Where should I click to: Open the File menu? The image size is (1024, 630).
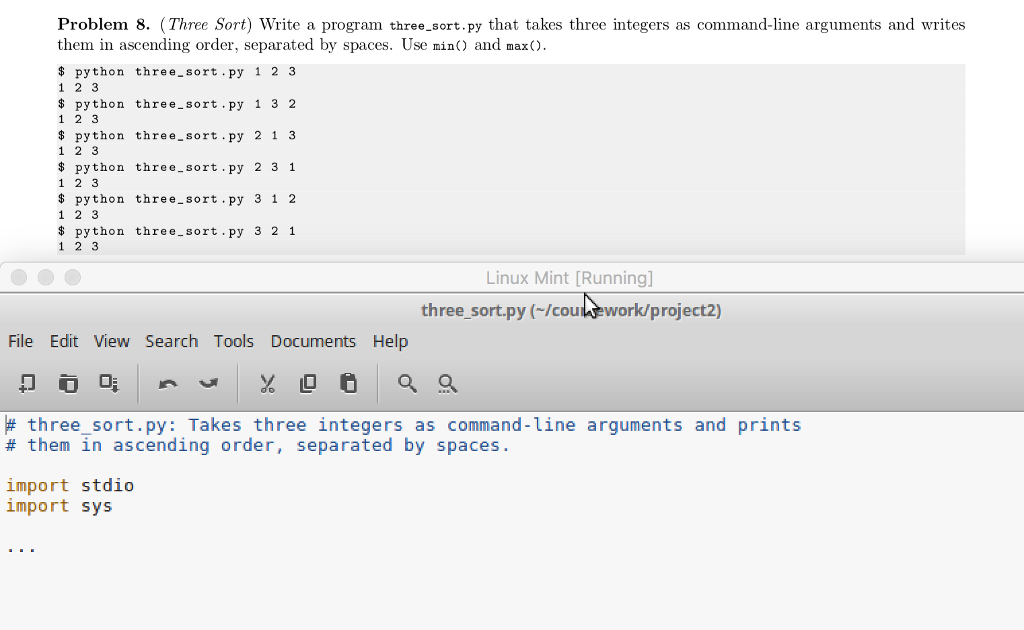(x=20, y=341)
